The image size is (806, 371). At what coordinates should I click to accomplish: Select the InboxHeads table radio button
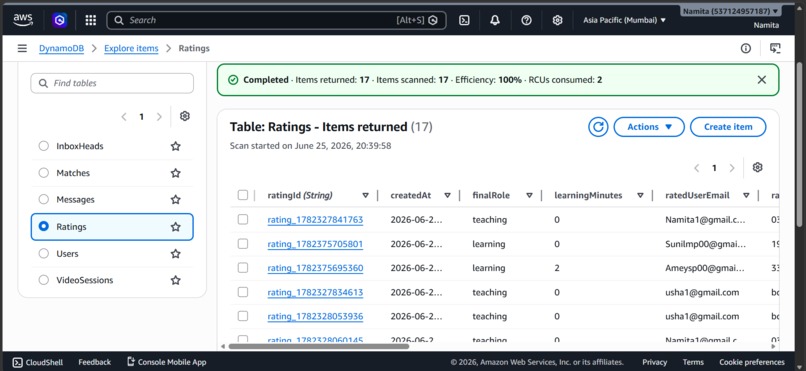click(44, 146)
